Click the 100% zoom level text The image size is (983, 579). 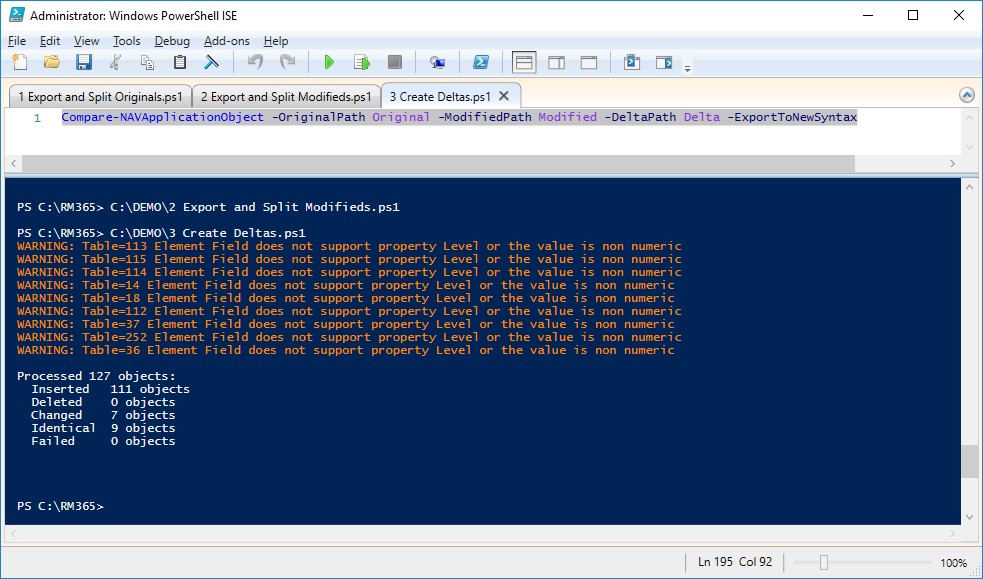tap(953, 563)
